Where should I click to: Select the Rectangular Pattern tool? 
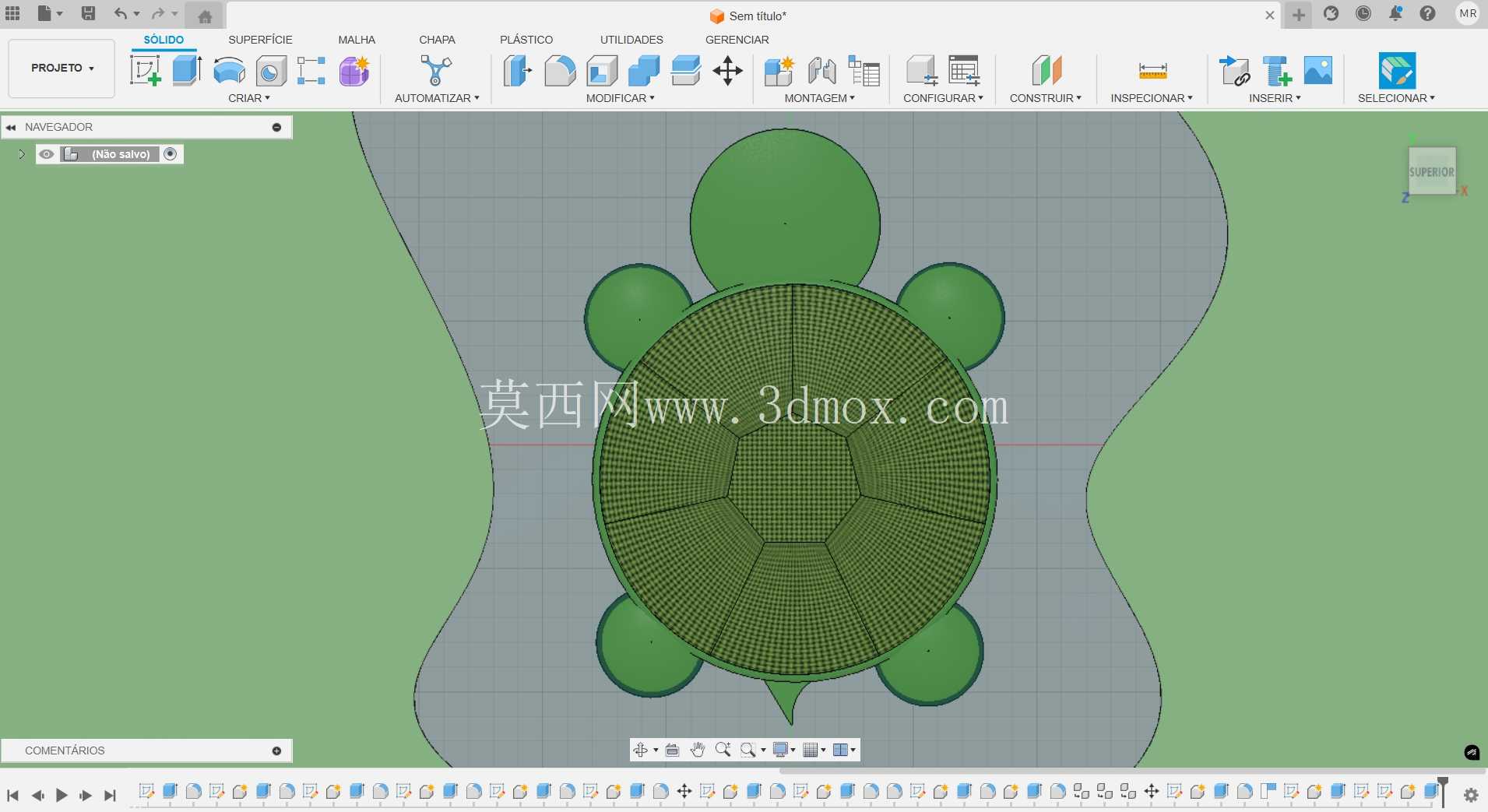click(x=311, y=71)
